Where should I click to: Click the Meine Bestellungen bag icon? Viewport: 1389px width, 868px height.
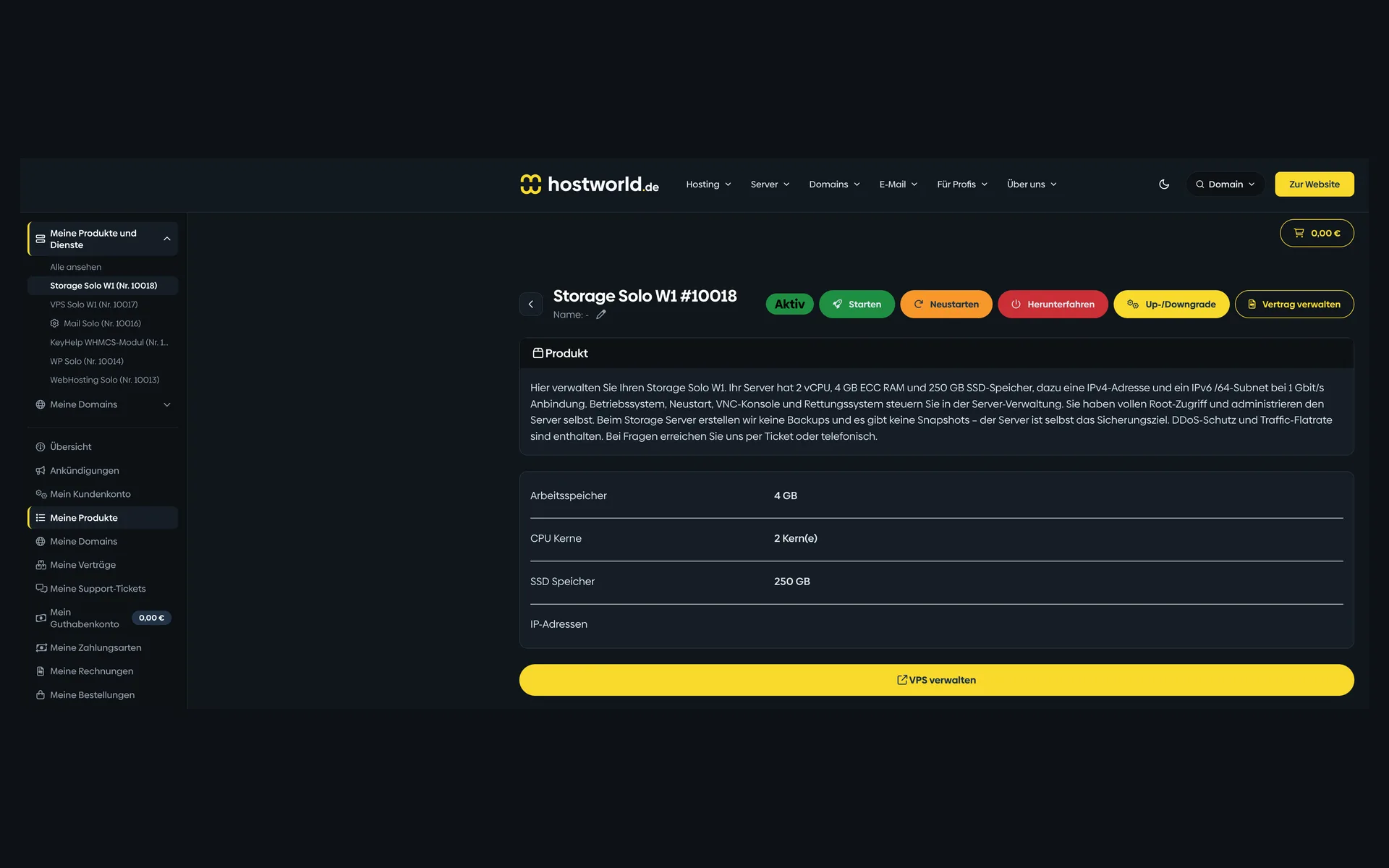point(41,695)
